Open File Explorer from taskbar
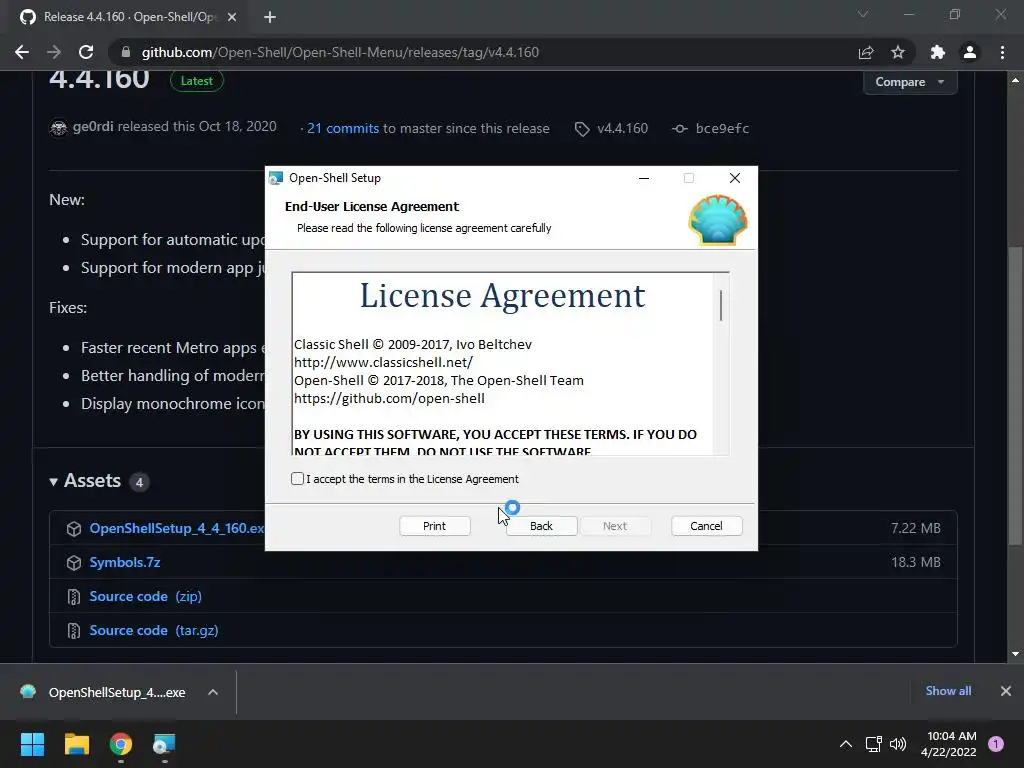This screenshot has height=768, width=1024. pos(76,744)
